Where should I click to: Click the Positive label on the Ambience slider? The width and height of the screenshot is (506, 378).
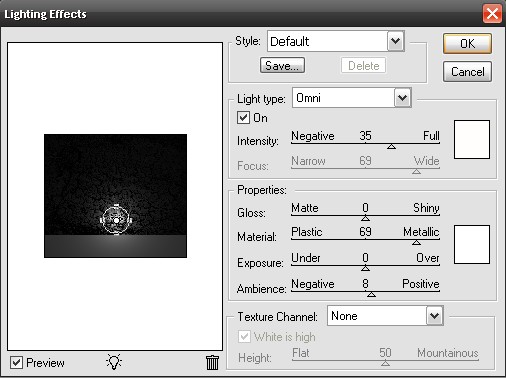click(421, 284)
